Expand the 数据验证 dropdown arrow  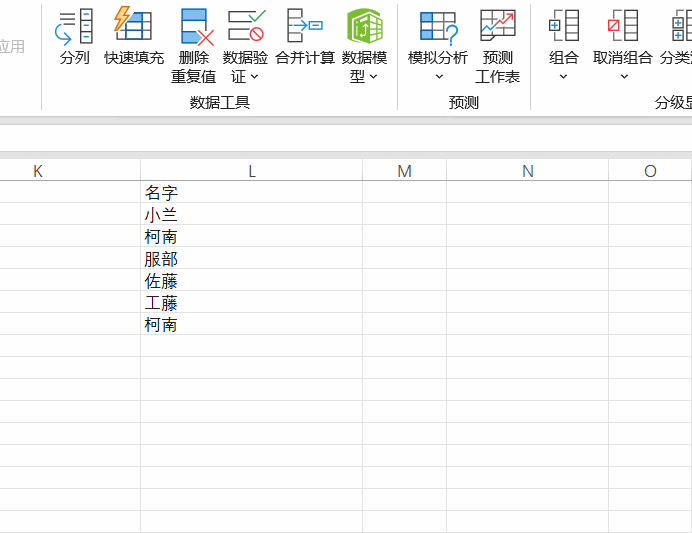point(254,77)
